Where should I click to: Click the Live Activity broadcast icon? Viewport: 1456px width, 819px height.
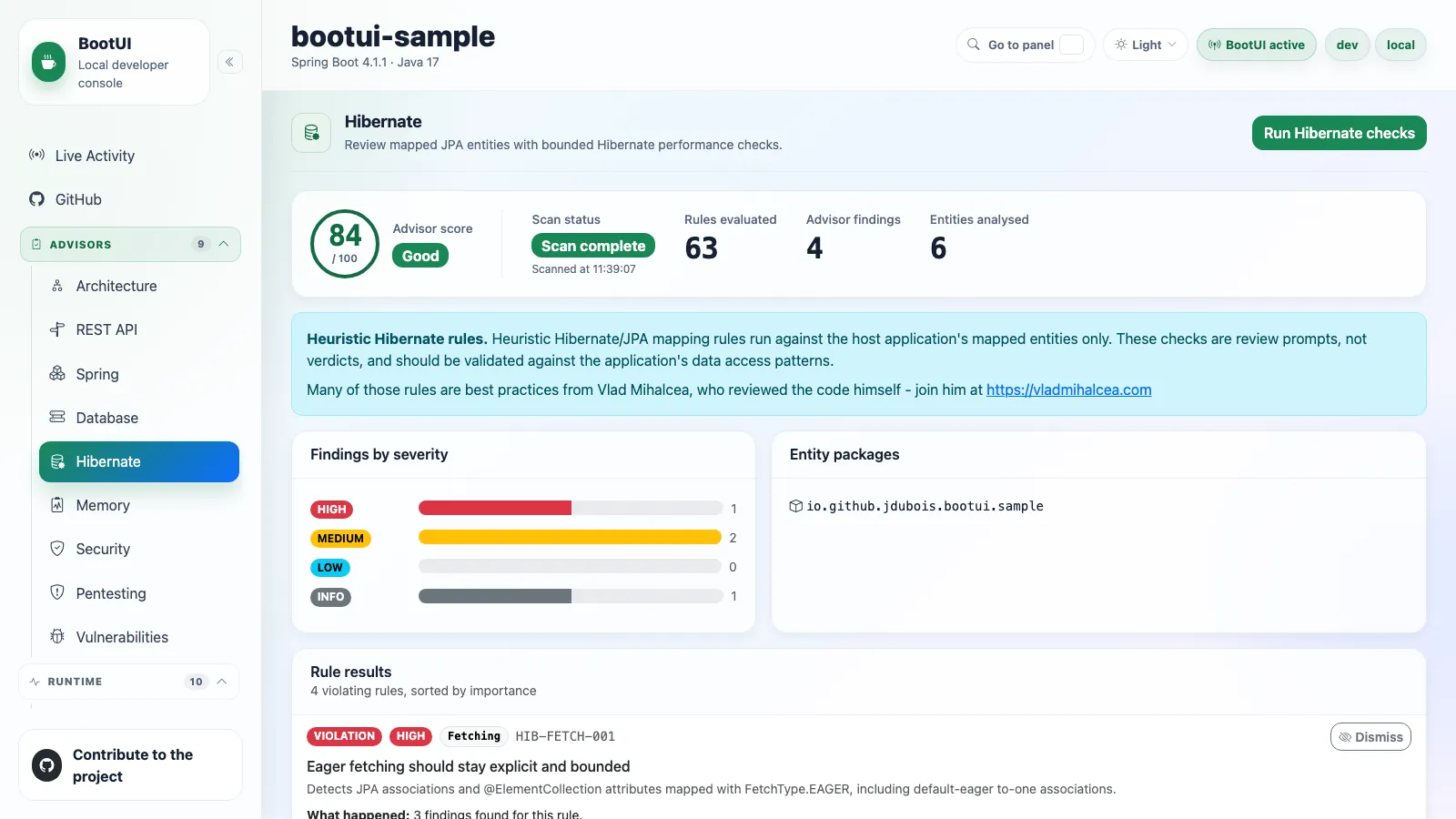point(37,156)
